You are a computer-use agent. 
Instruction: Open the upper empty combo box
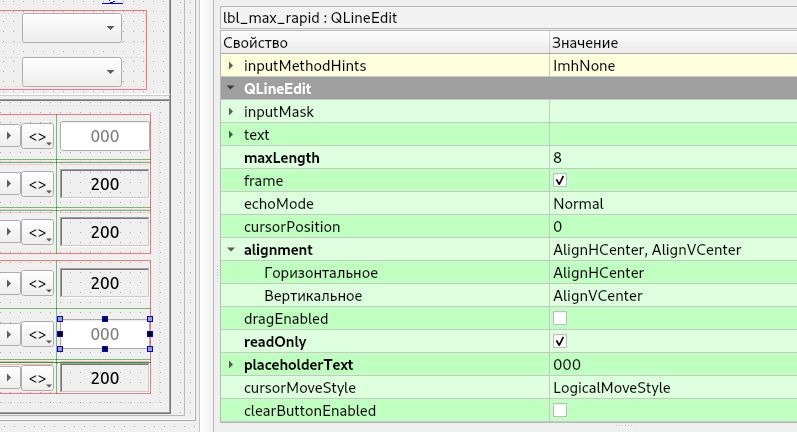point(72,27)
